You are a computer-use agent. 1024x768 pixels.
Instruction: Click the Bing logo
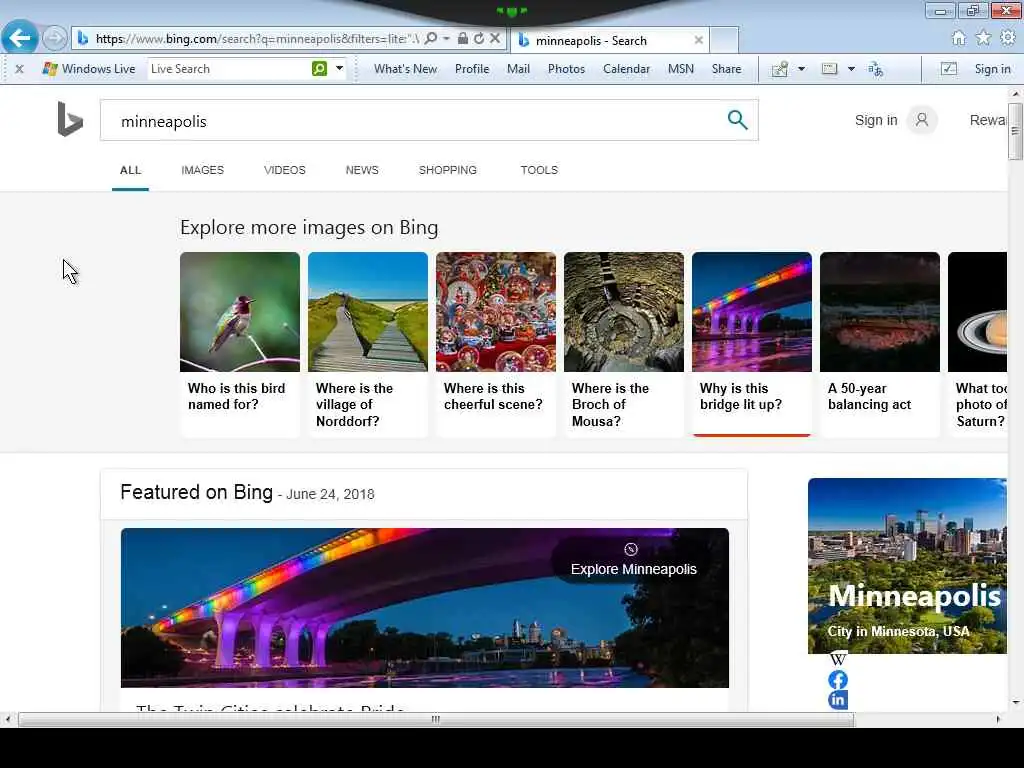[x=70, y=120]
